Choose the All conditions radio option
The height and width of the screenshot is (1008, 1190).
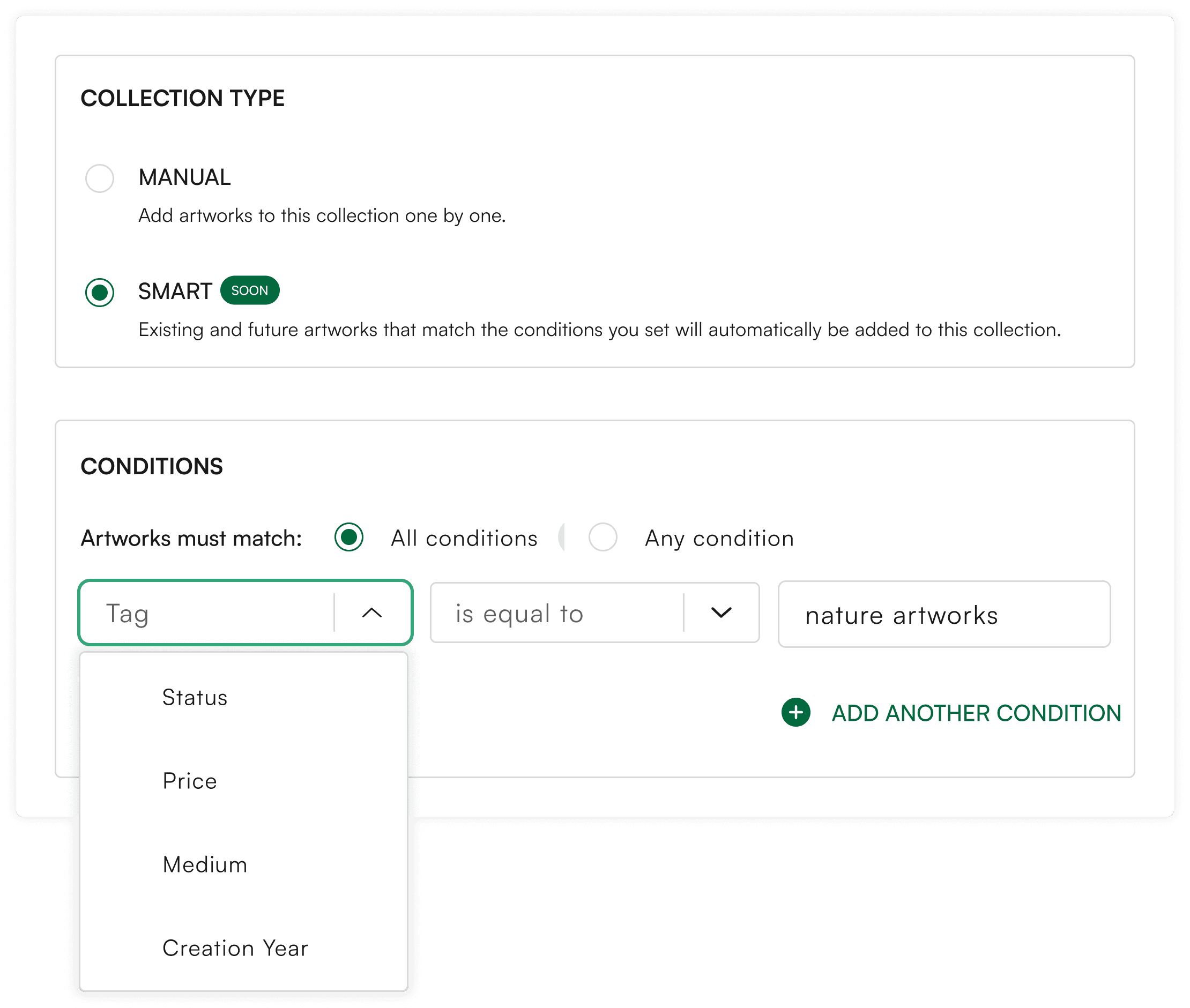(348, 537)
